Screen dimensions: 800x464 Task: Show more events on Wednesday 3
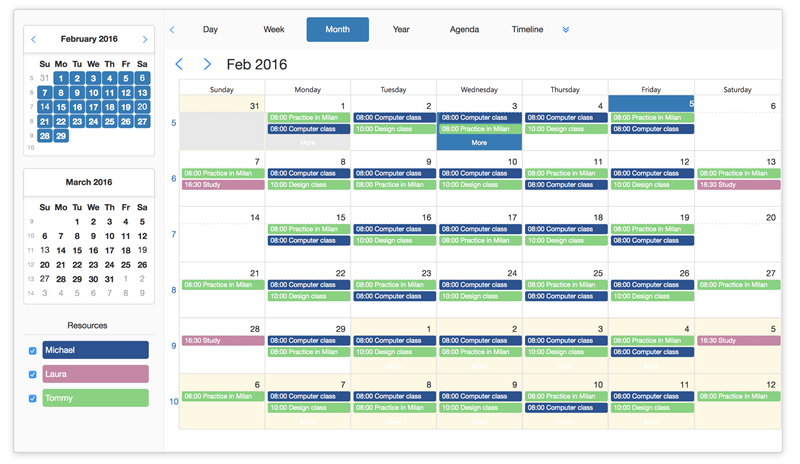click(x=479, y=143)
